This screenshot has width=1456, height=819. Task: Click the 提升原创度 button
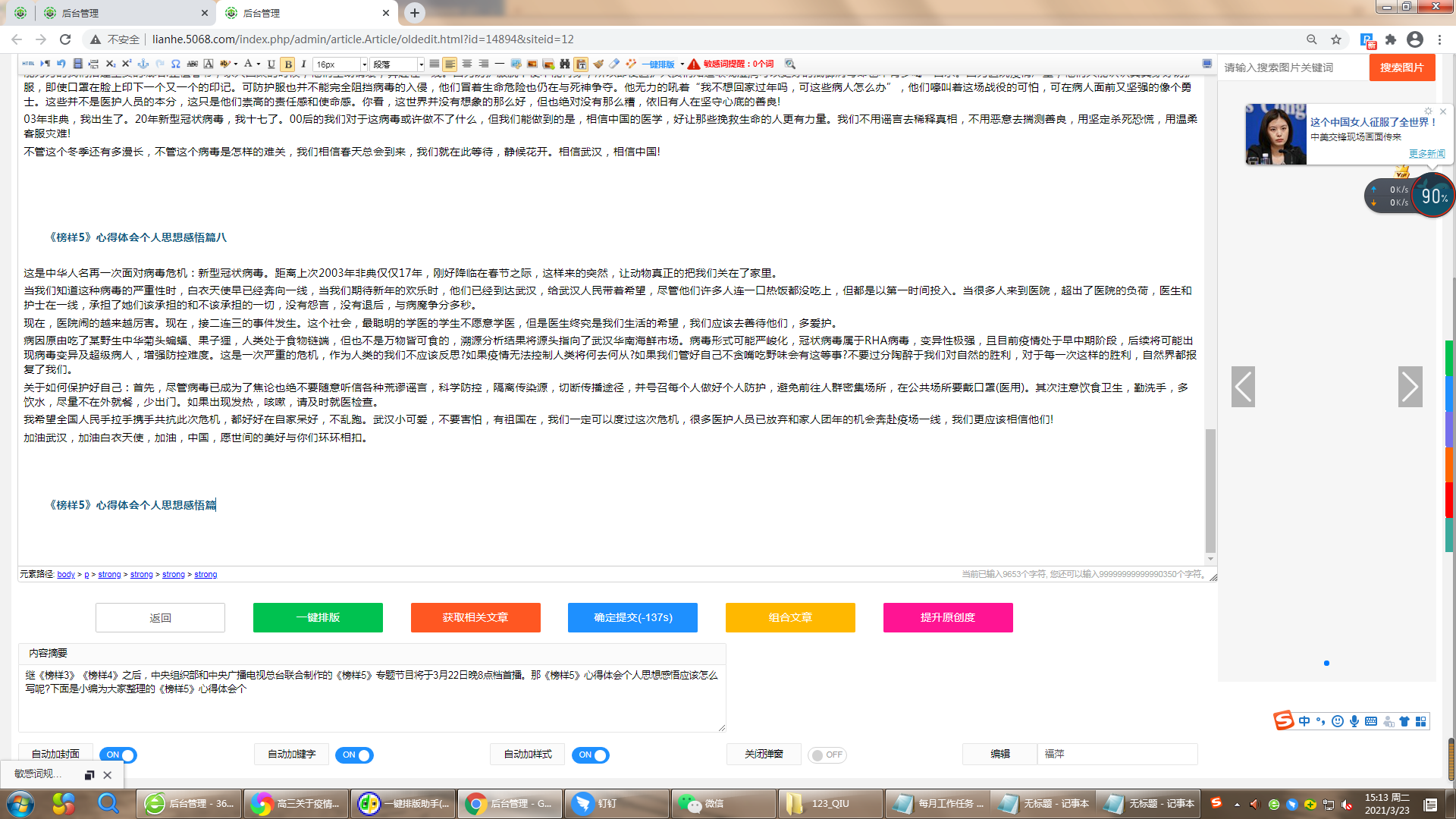coord(948,617)
